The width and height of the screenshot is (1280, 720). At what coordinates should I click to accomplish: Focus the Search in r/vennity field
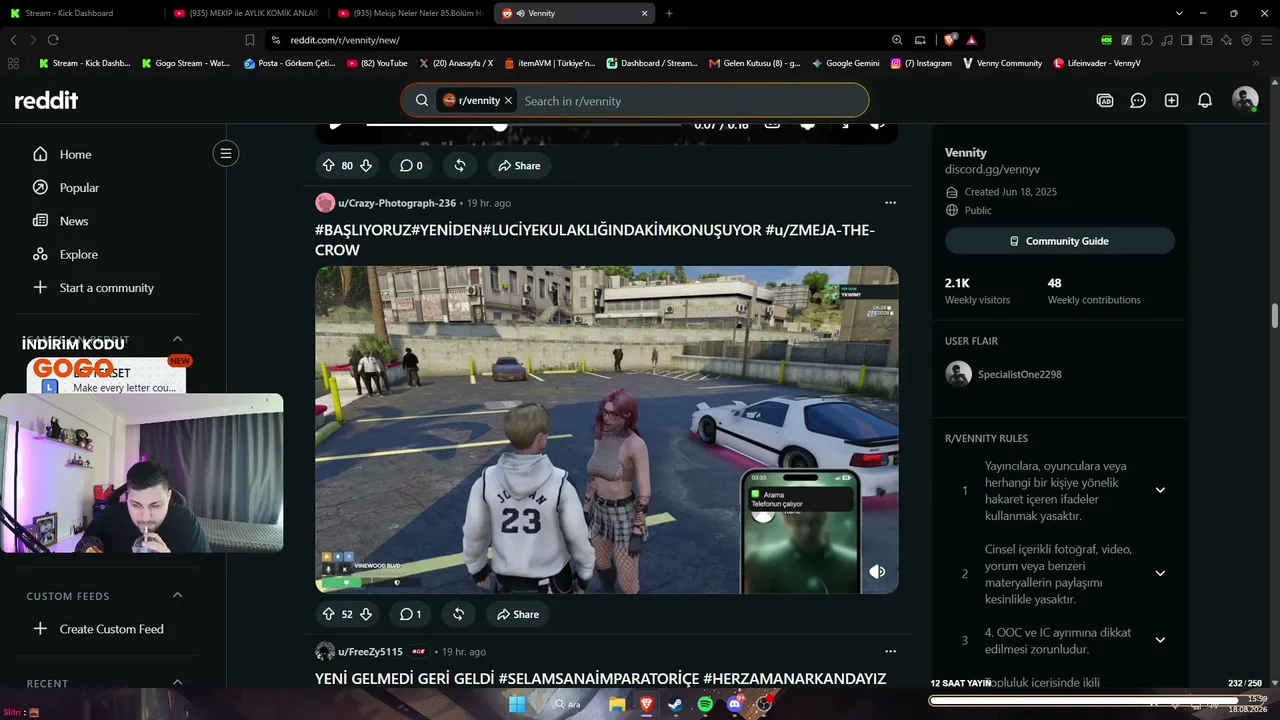click(690, 101)
